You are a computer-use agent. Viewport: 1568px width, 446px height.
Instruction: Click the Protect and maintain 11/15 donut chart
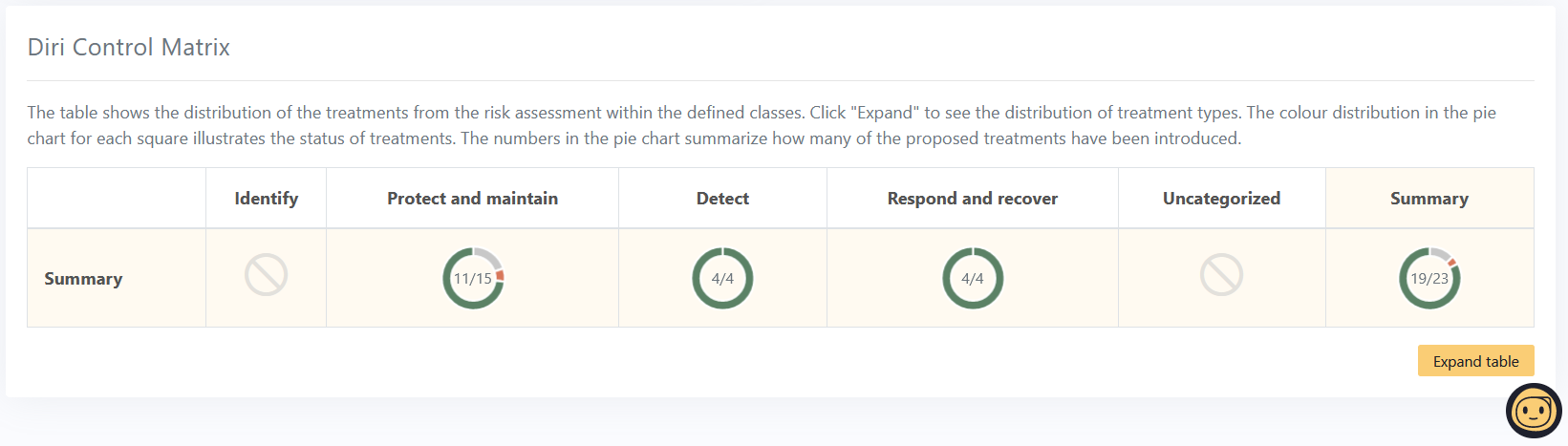coord(473,278)
